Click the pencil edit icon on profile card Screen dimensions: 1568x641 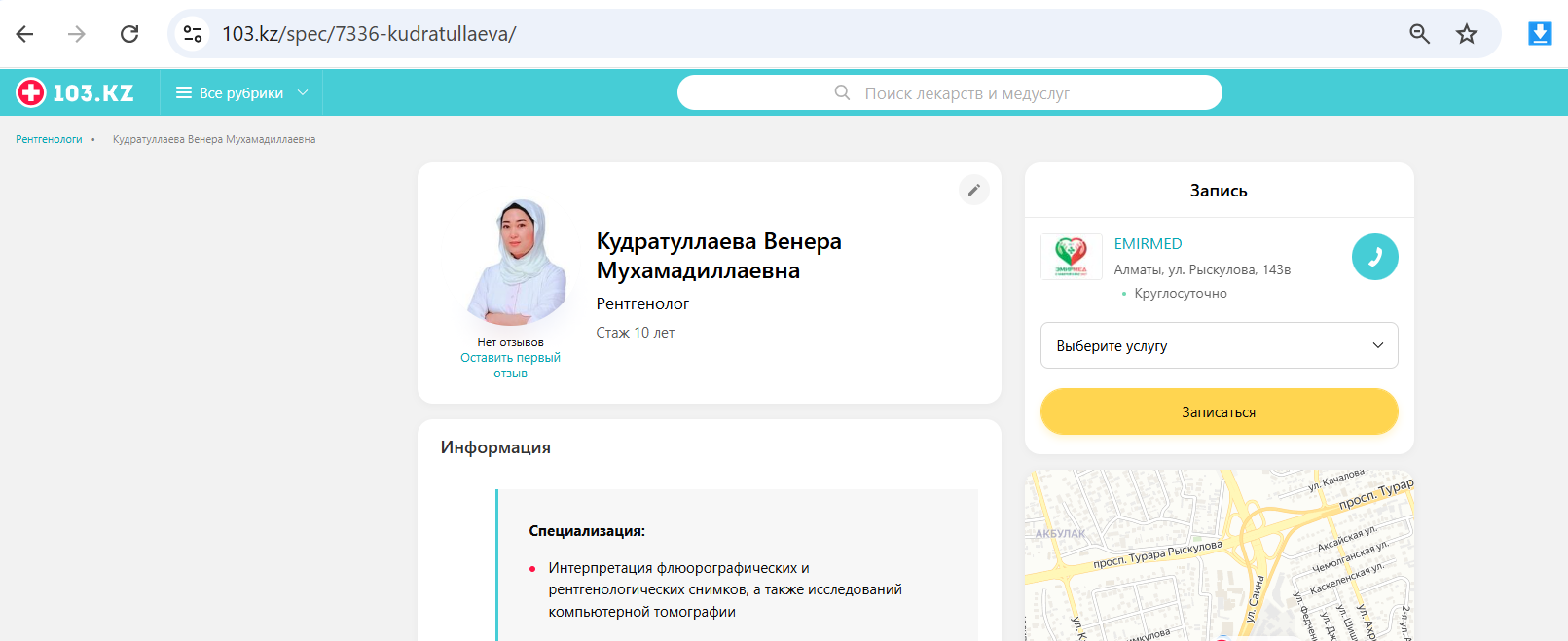pyautogui.click(x=974, y=190)
